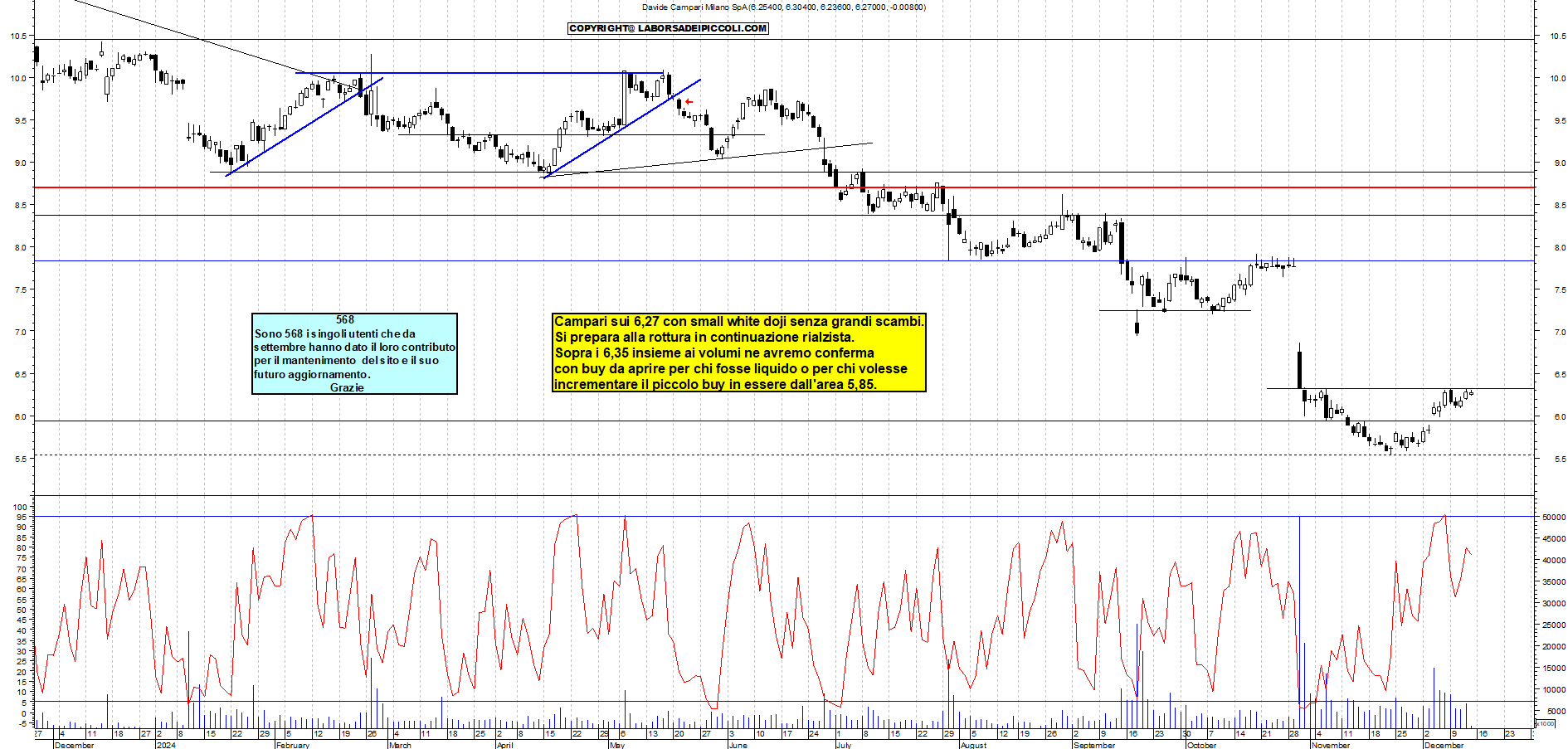Click the 35000 volume axis label
The height and width of the screenshot is (749, 1568).
(1554, 581)
